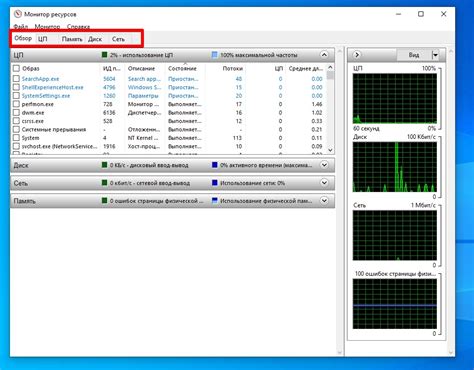Check the SearchApp.exe process checkbox
Viewport: 474px width, 370px height.
[x=16, y=79]
